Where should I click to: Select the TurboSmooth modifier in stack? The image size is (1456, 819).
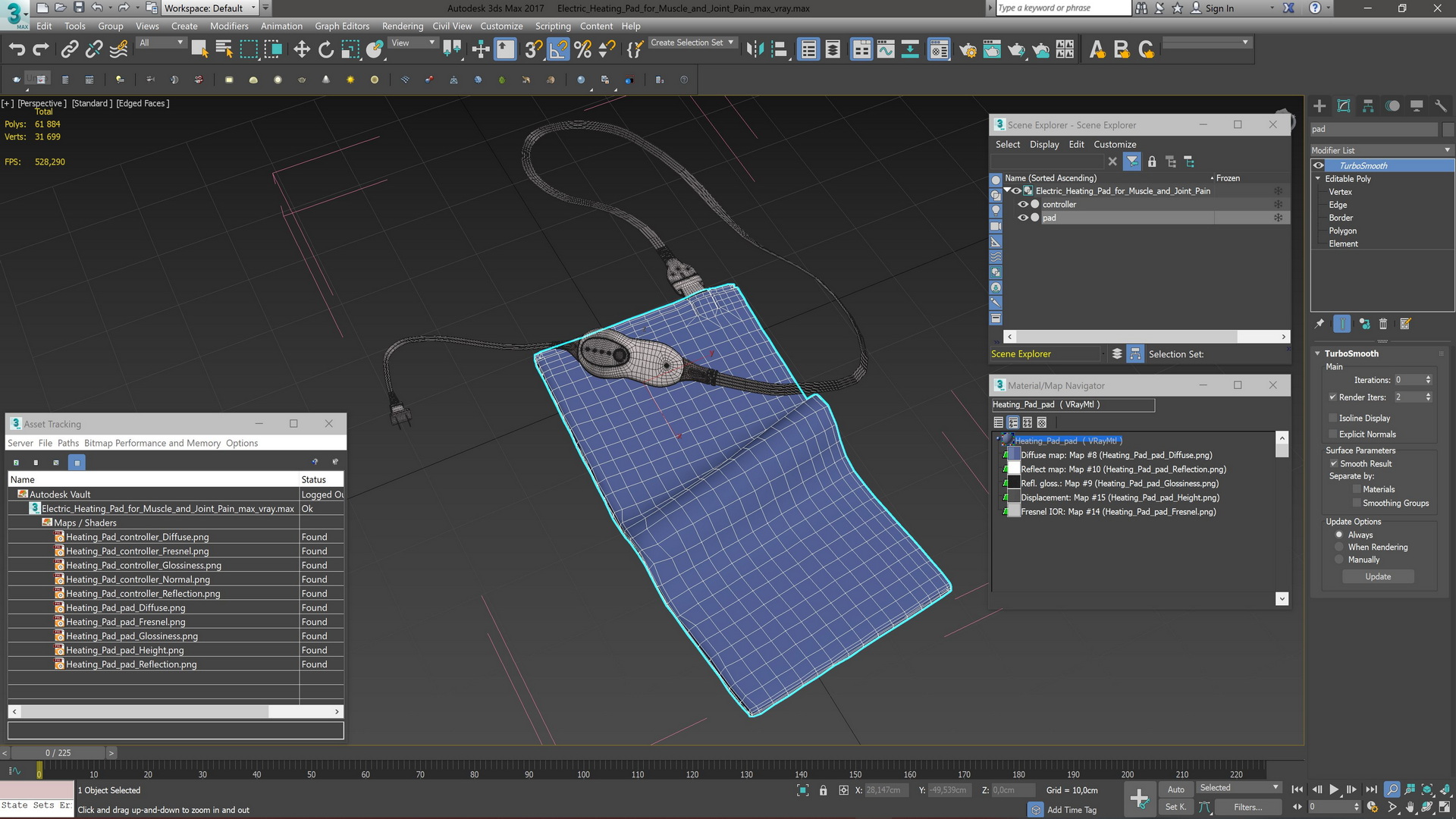point(1363,165)
